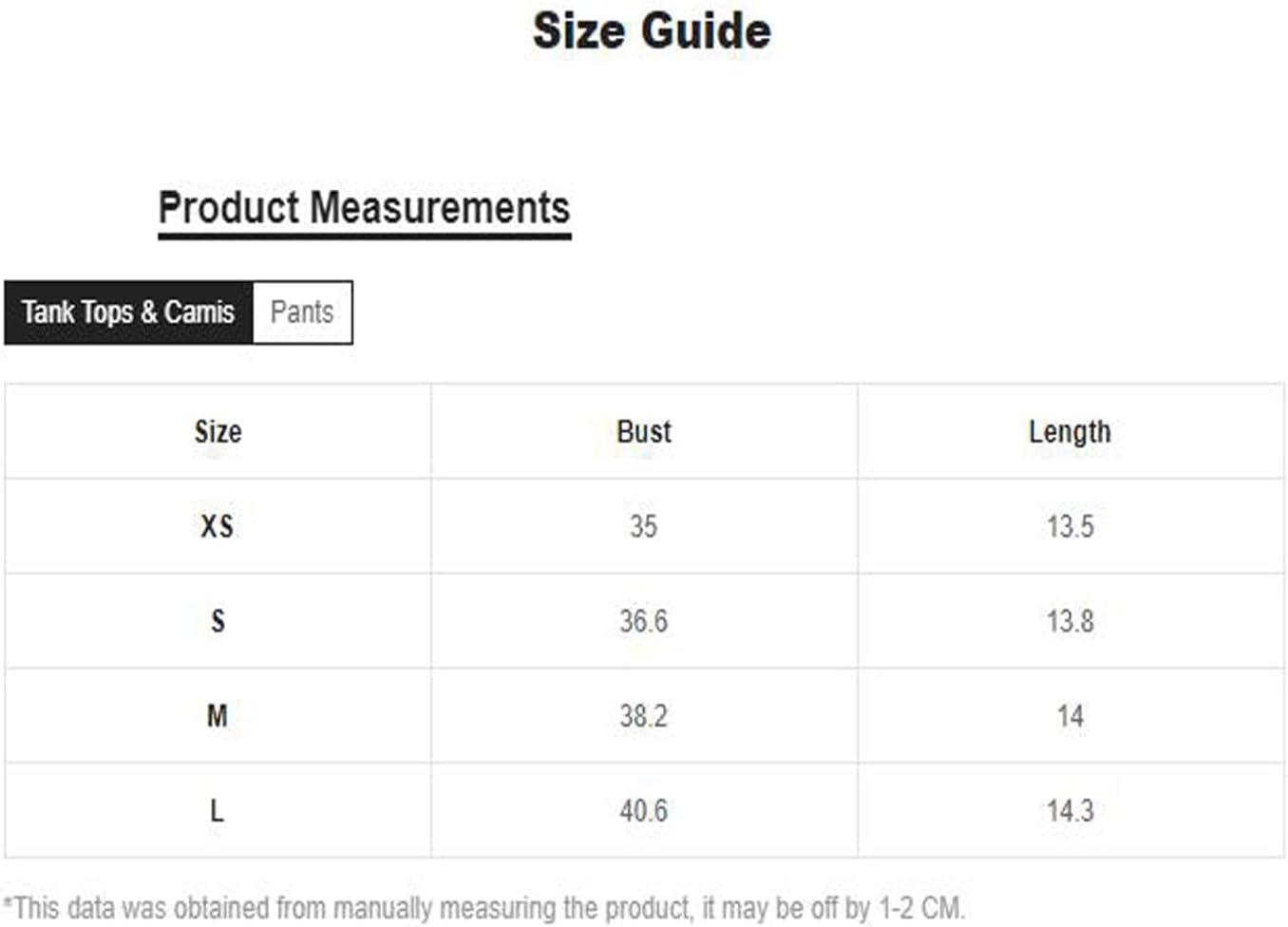Click the M size row label
Viewport: 1288px width, 927px height.
[x=218, y=715]
